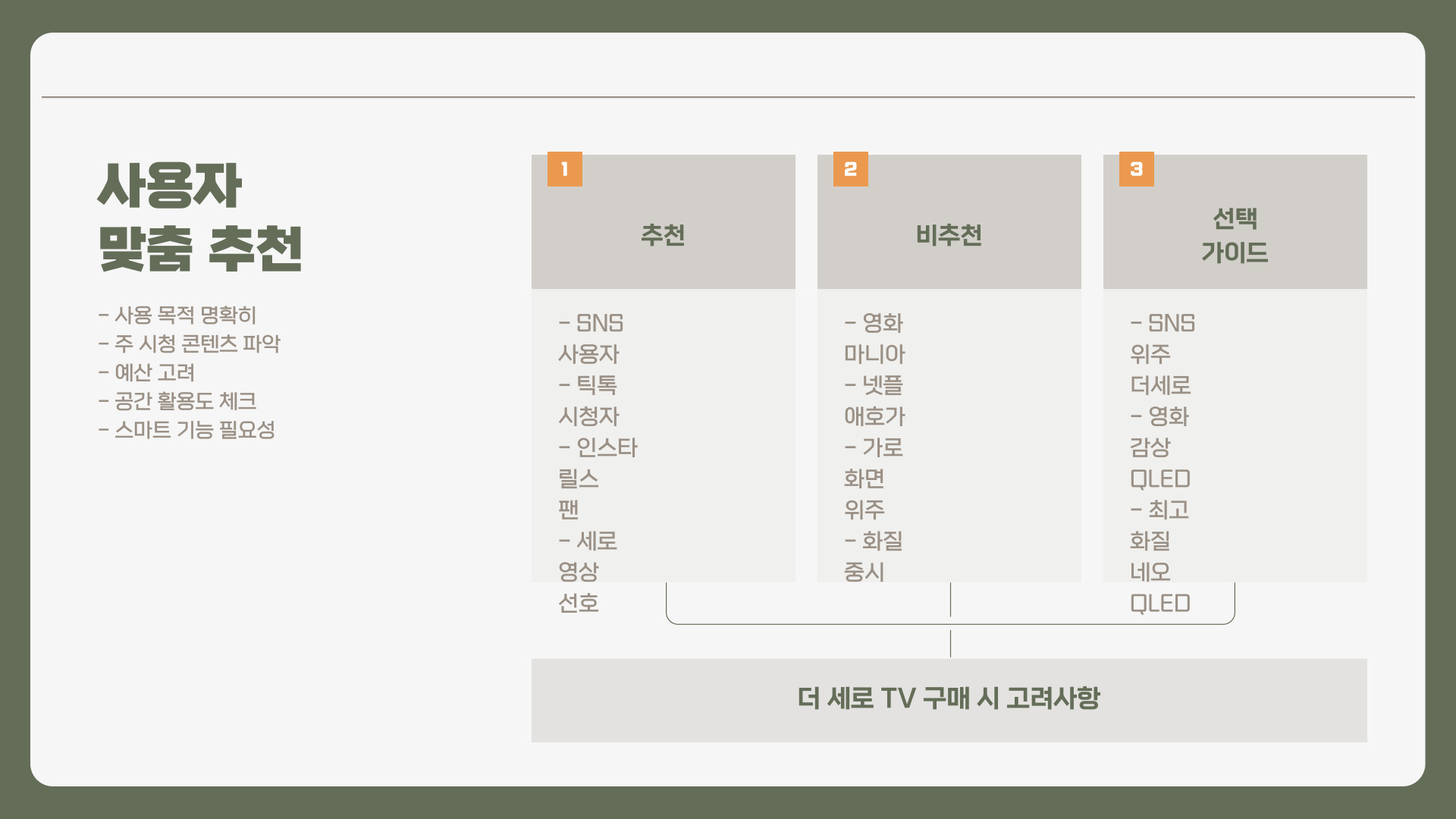Click the horizontal divider line at top
Viewport: 1456px width, 819px height.
(x=728, y=97)
